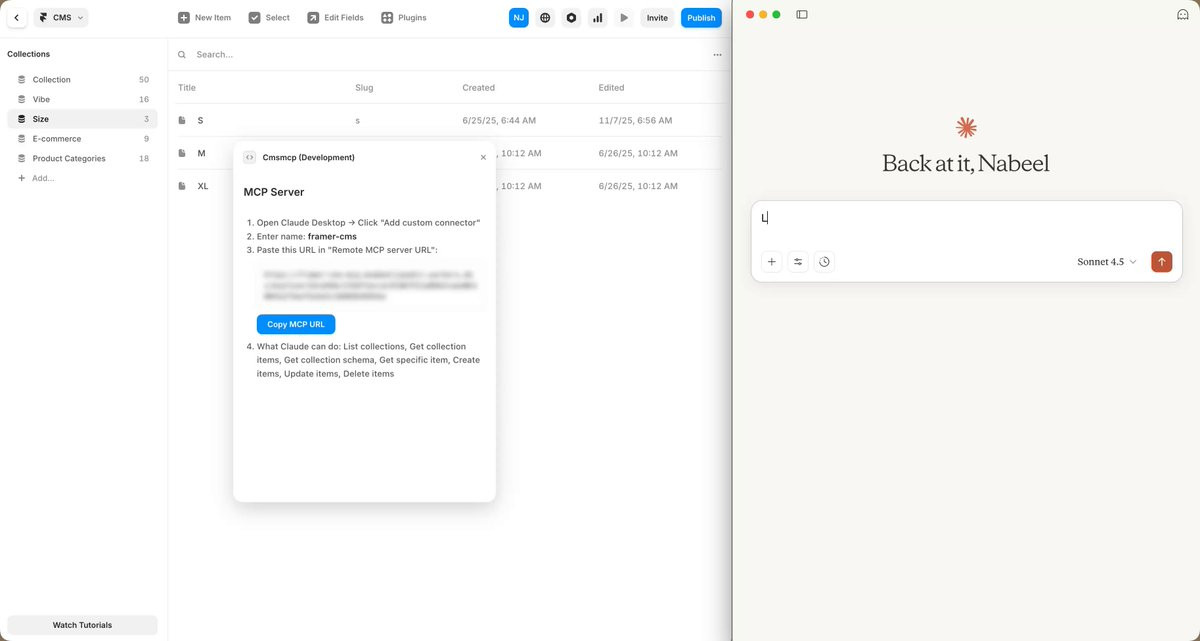
Task: Close the Cmsmcp plugin panel
Action: [x=483, y=157]
